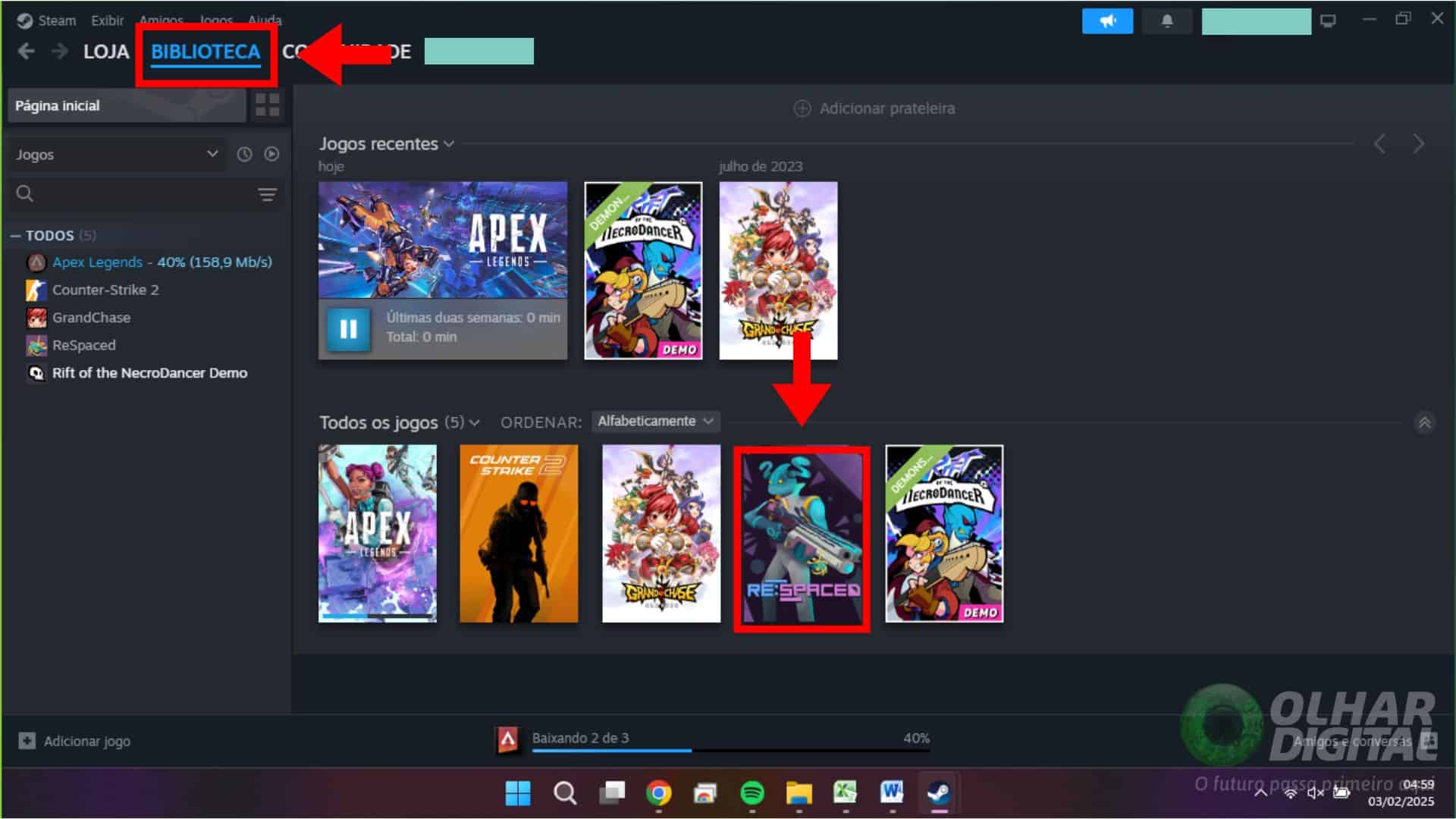Click the GrandChase sidebar icon
This screenshot has width=1456, height=819.
pyautogui.click(x=36, y=318)
